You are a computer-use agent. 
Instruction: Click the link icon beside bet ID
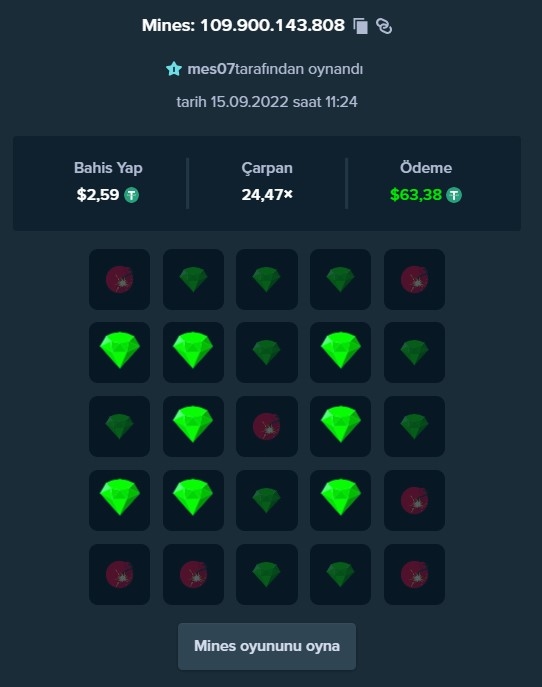tap(384, 26)
